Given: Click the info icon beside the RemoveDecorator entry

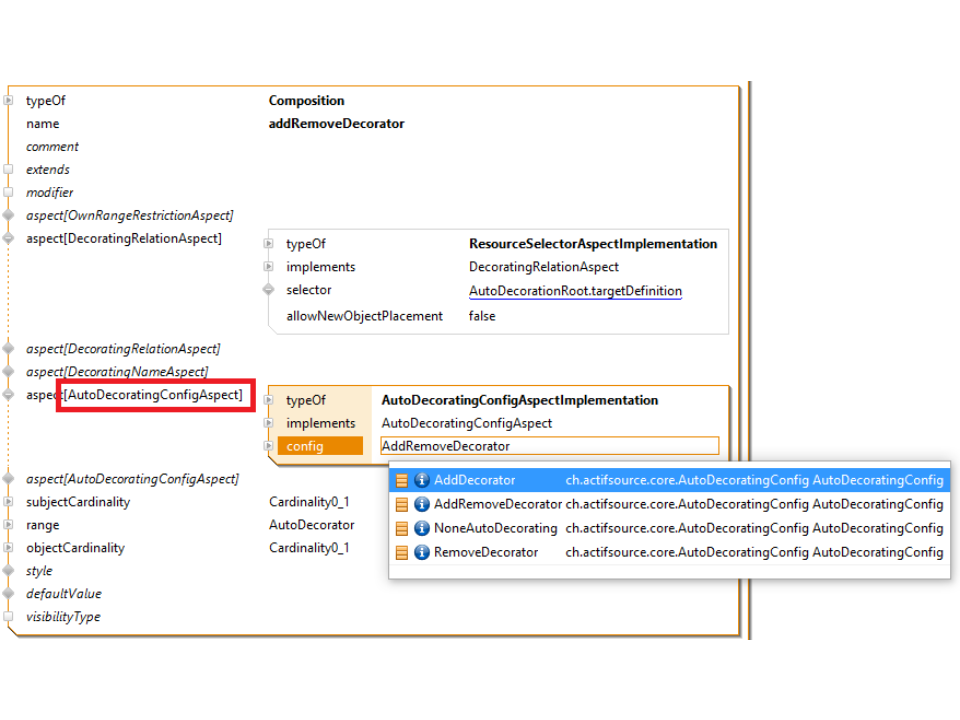Looking at the screenshot, I should [421, 552].
